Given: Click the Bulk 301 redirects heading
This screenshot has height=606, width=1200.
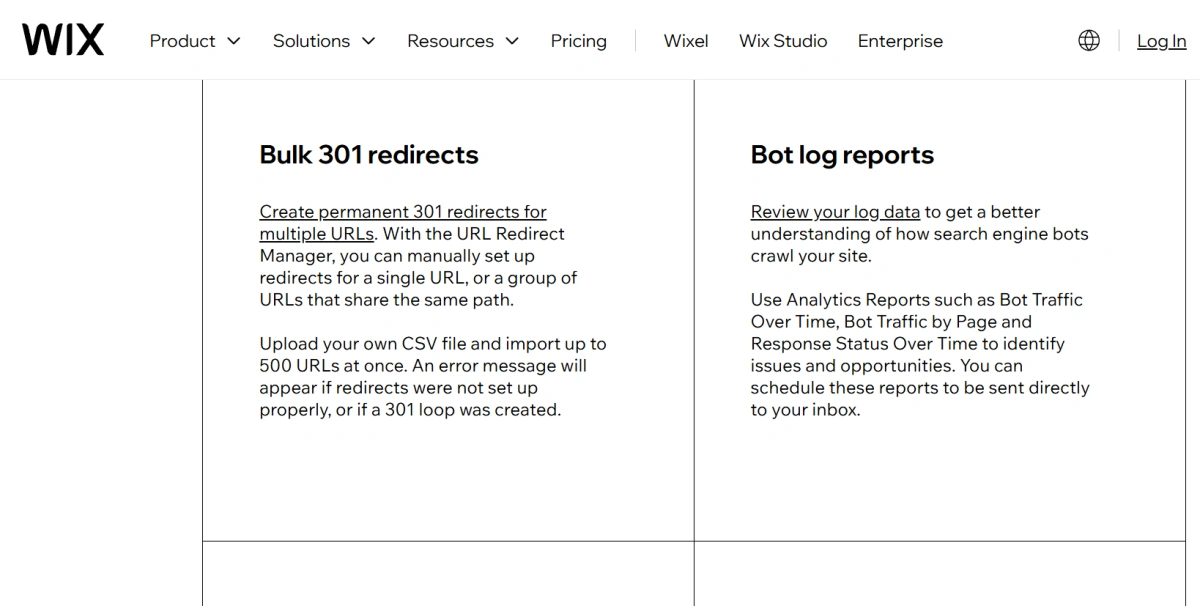Looking at the screenshot, I should click(369, 155).
